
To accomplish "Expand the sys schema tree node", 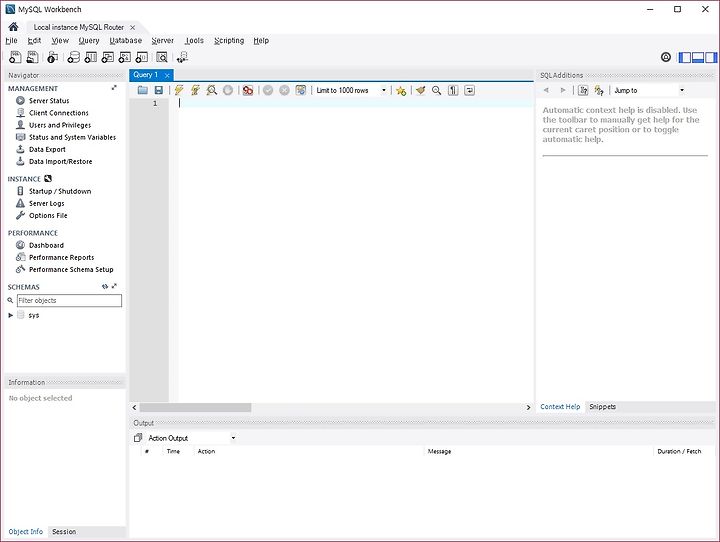I will [x=11, y=315].
